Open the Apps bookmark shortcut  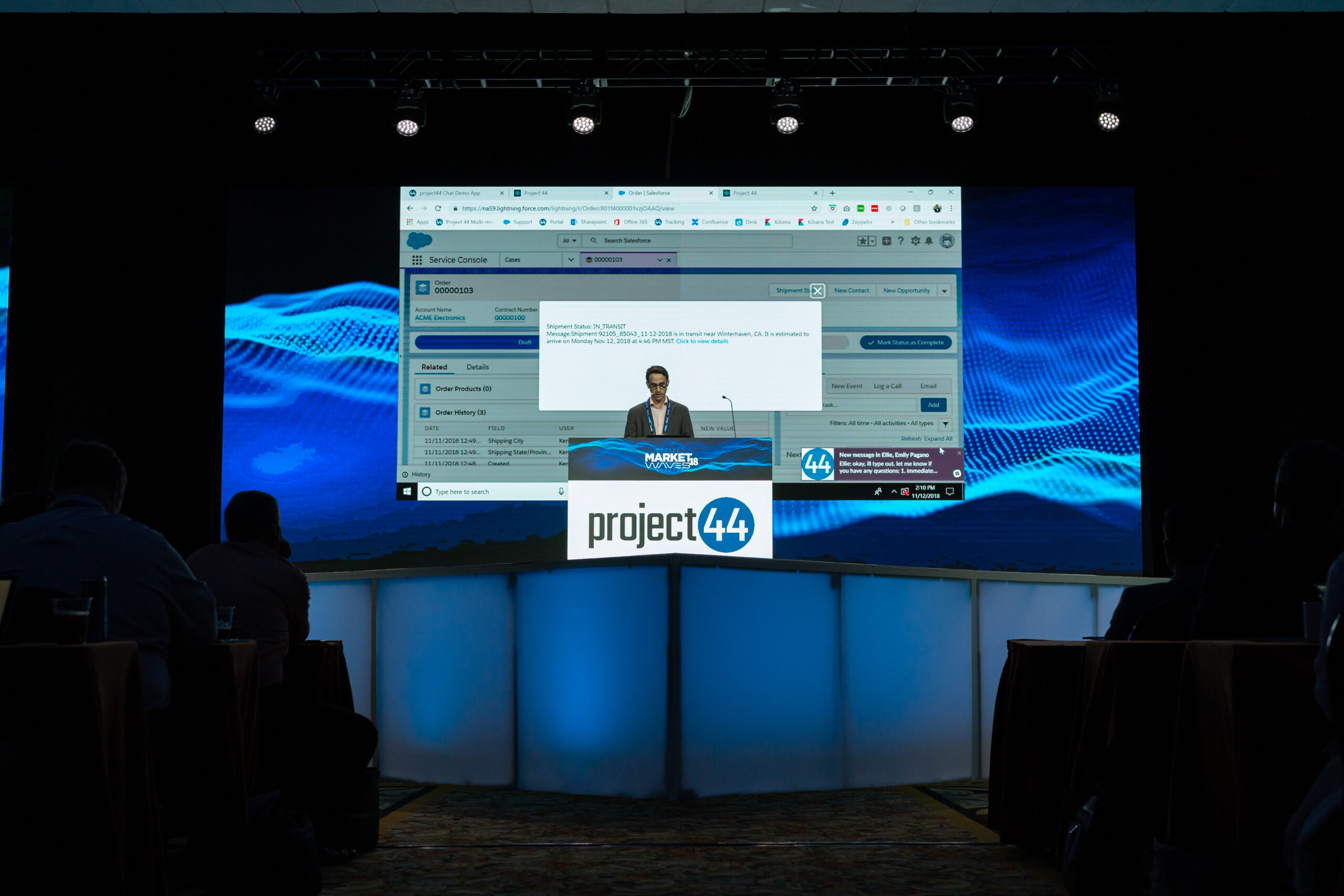click(418, 222)
